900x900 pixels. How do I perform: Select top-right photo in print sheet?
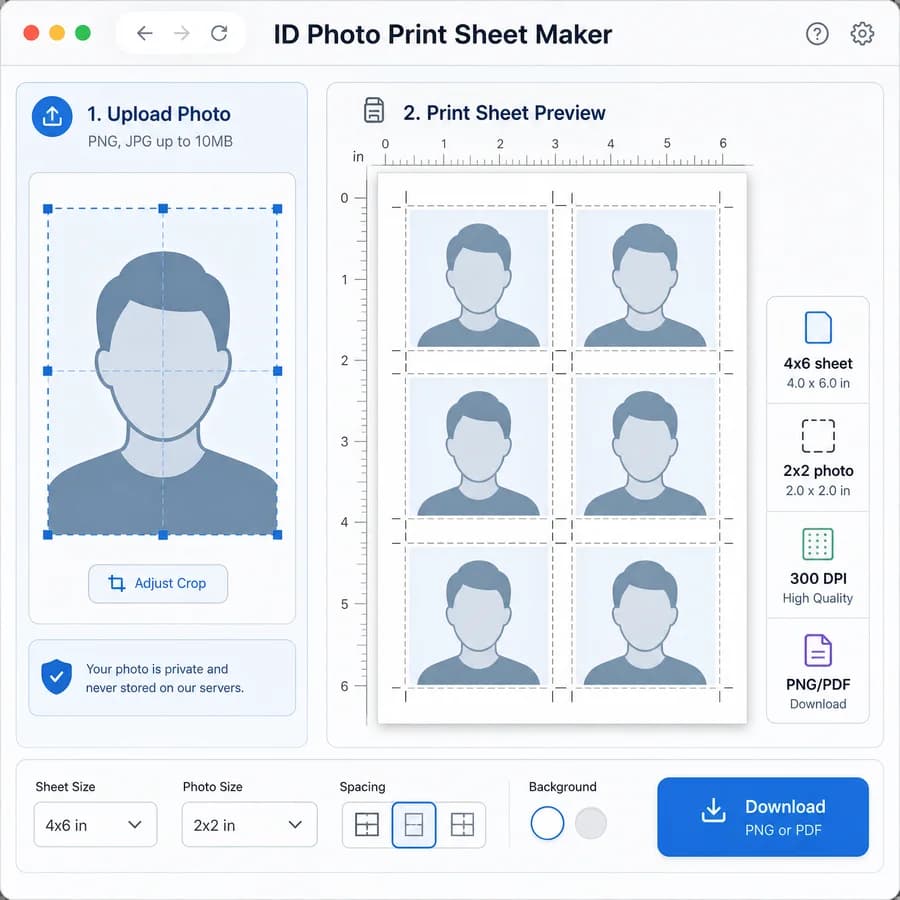[x=646, y=278]
